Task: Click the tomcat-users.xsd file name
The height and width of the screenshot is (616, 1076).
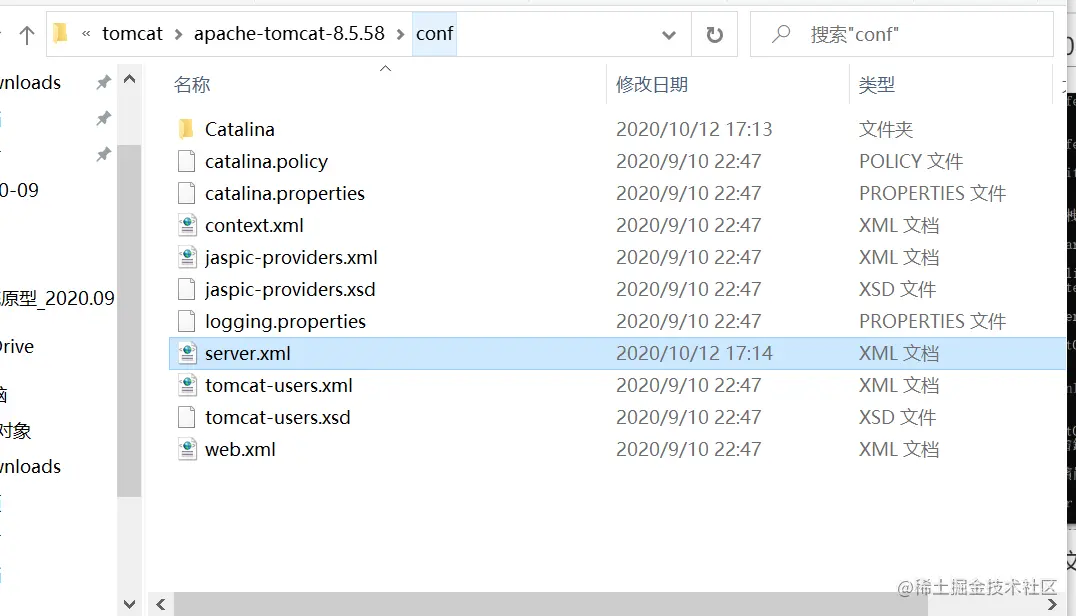Action: tap(277, 417)
